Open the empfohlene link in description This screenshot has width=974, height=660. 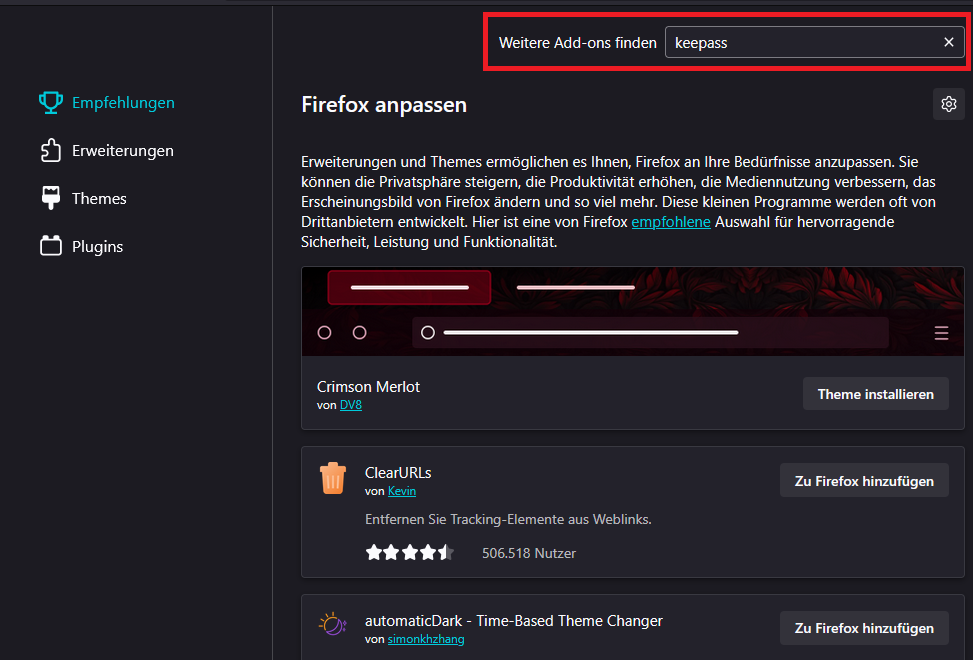tap(671, 222)
